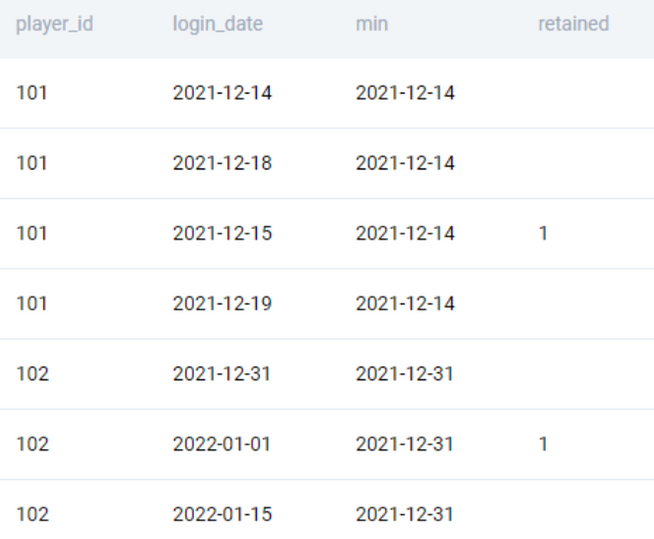Select retained value 1 for 2021-12-15 row

click(x=543, y=233)
